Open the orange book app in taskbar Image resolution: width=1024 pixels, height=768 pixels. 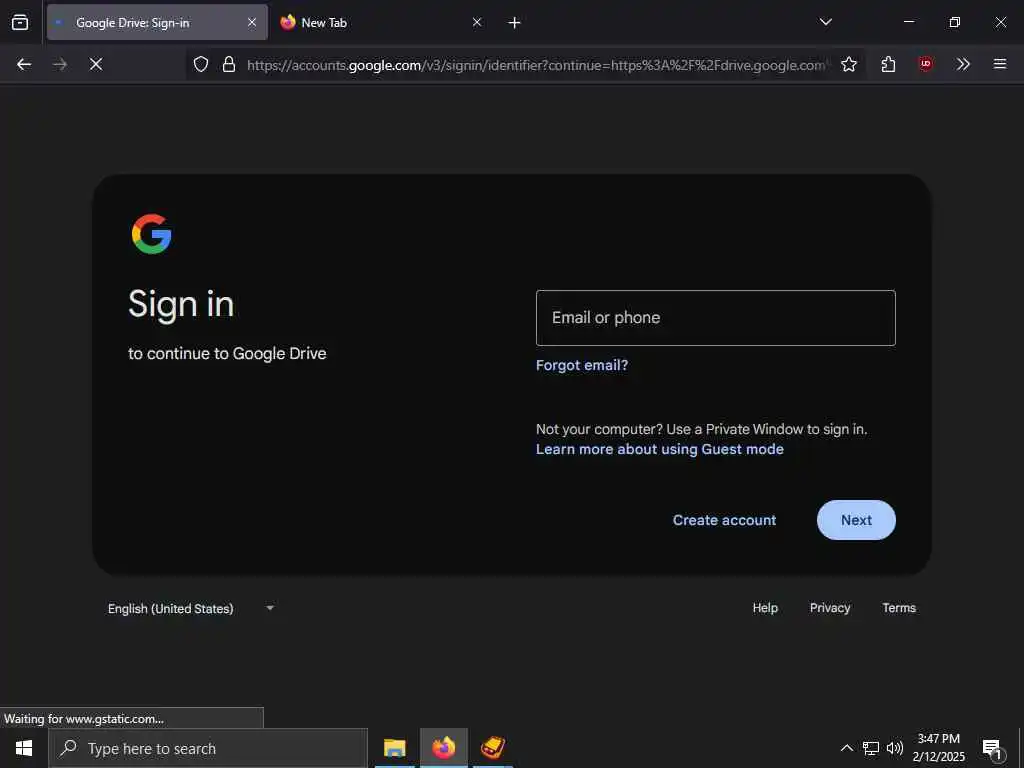tap(492, 748)
